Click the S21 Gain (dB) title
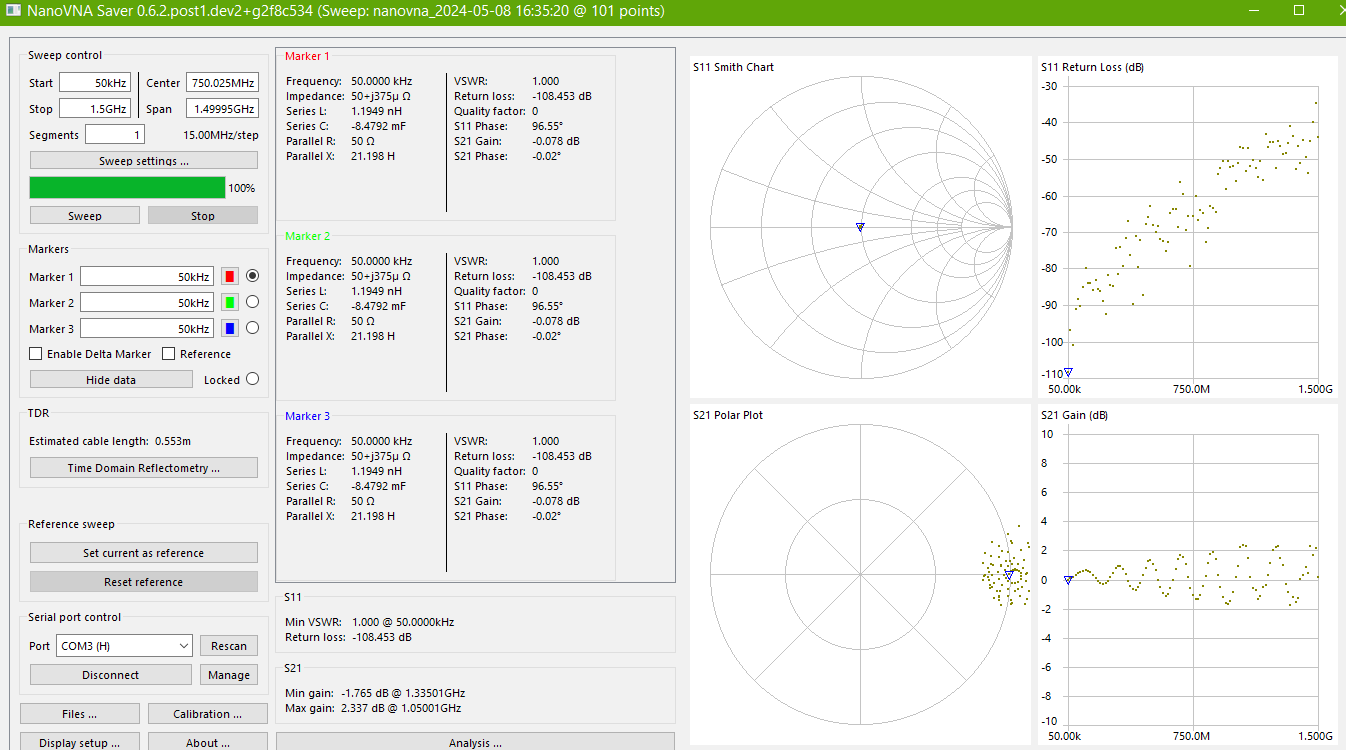This screenshot has width=1346, height=750. coord(1075,415)
